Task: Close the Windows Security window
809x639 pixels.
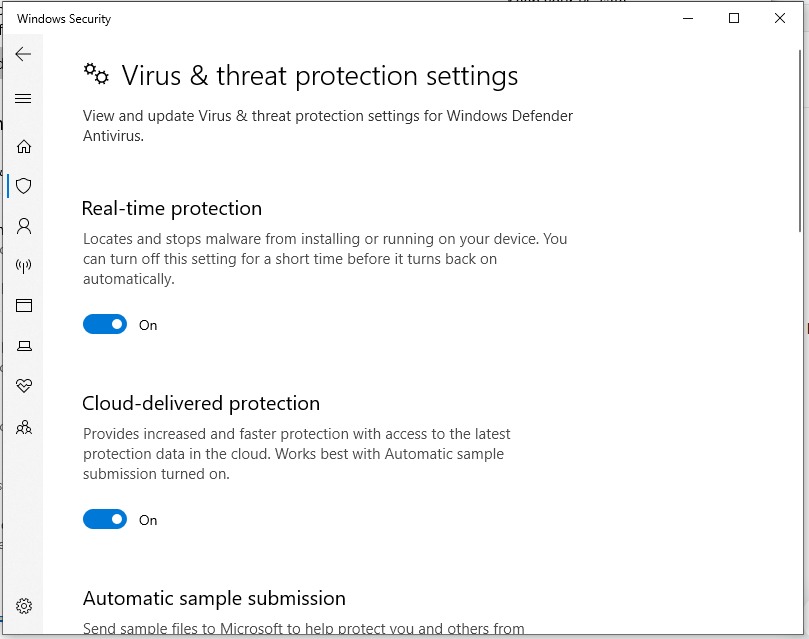Action: pyautogui.click(x=780, y=18)
